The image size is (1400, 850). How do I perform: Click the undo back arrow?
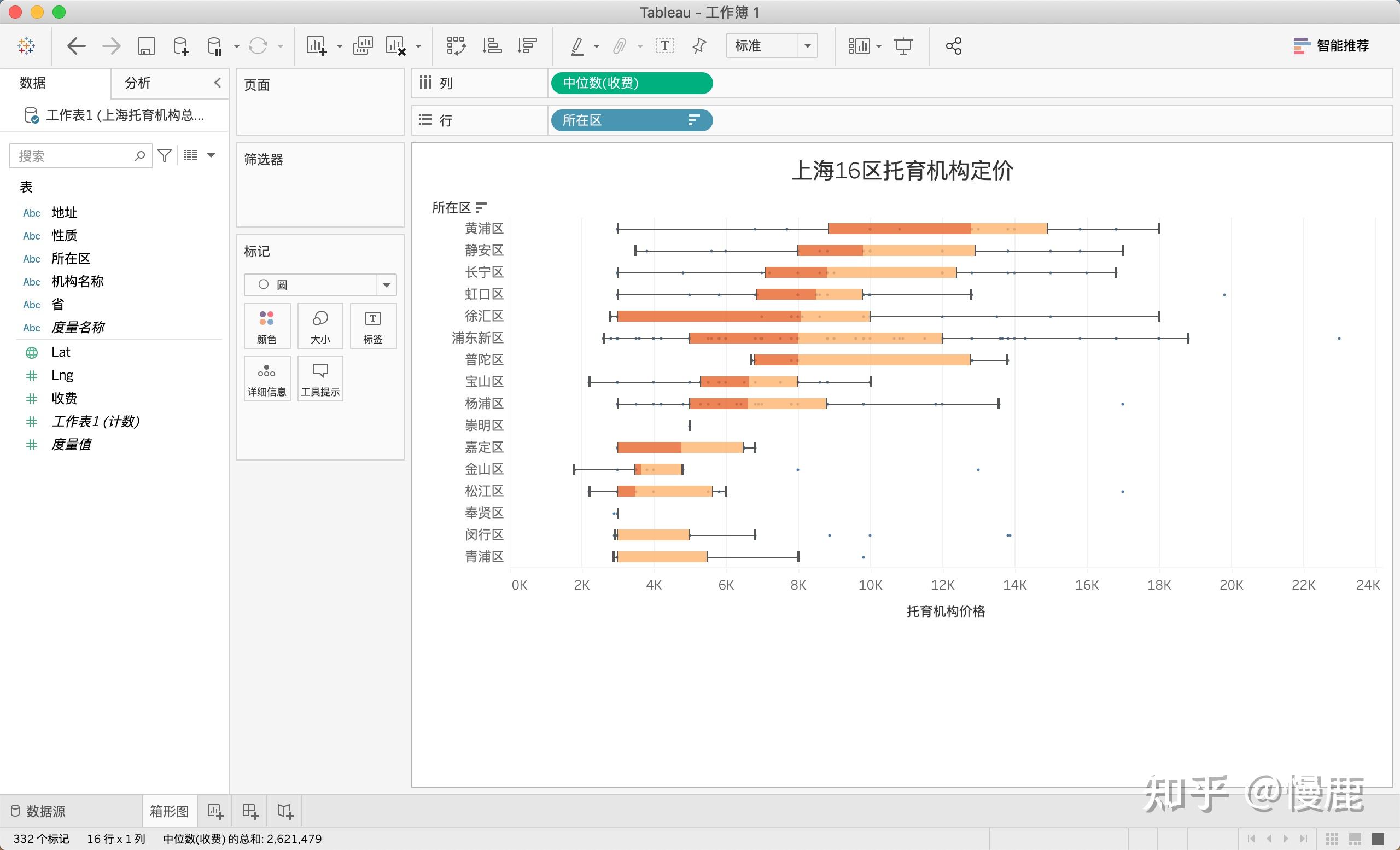pyautogui.click(x=76, y=45)
